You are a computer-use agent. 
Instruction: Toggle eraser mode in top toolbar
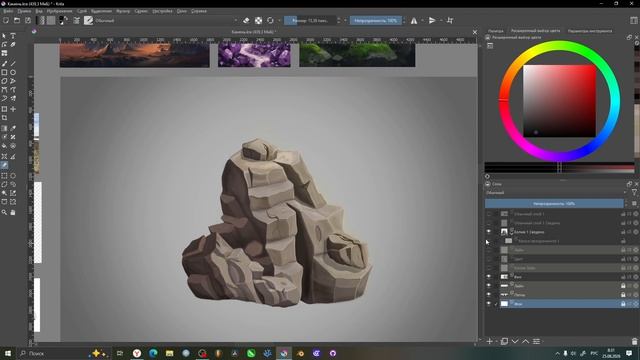(x=246, y=20)
